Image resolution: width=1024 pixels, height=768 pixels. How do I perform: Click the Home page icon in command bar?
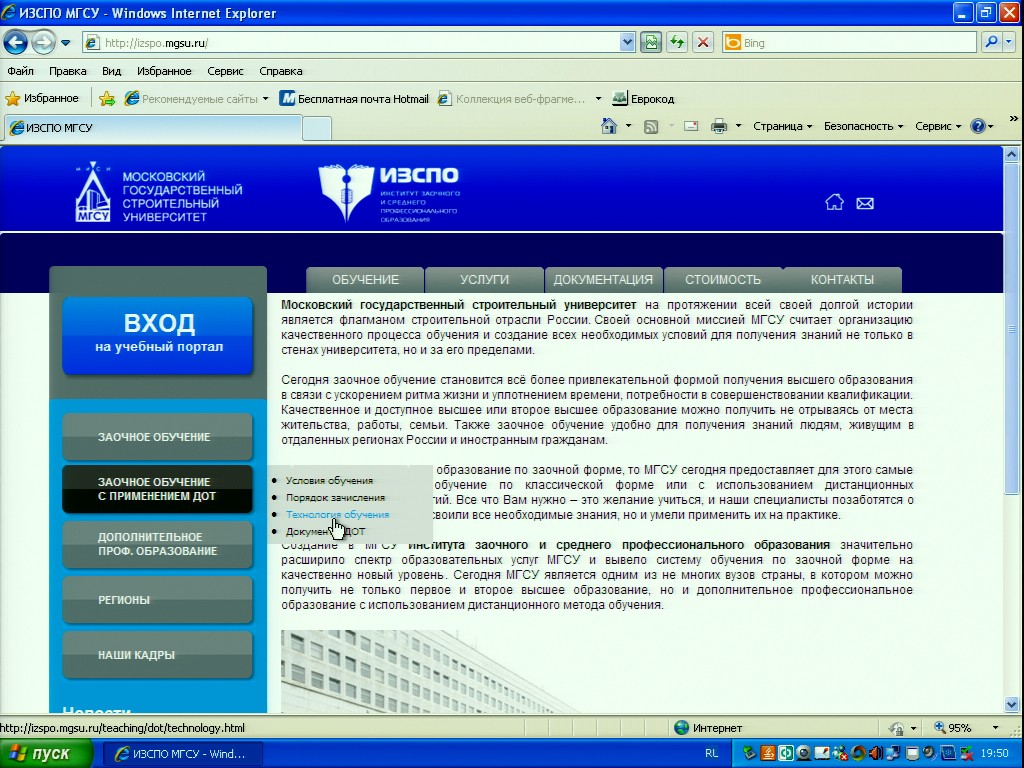(x=609, y=126)
